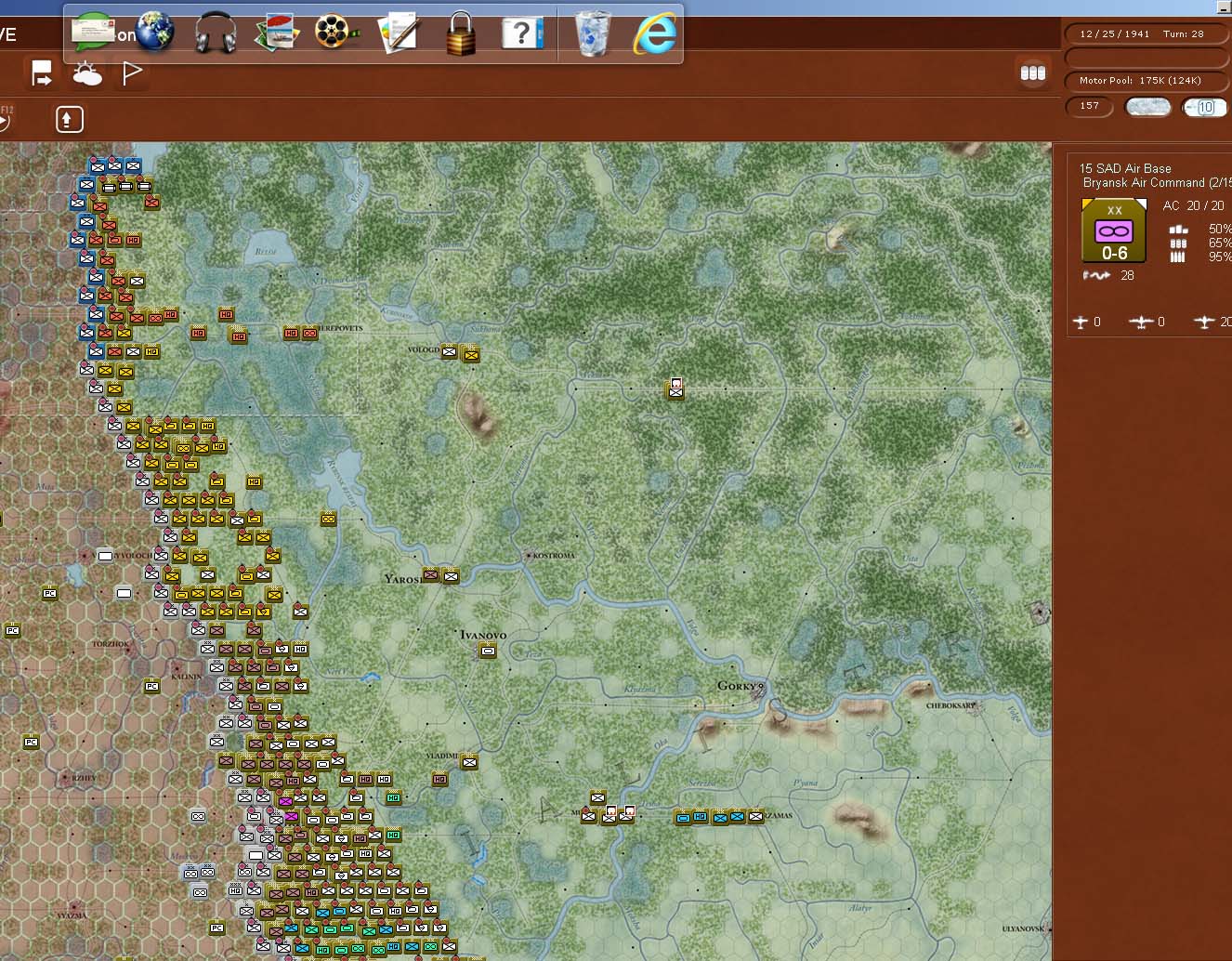Click the padlock dock icon
The height and width of the screenshot is (961, 1232).
click(461, 33)
